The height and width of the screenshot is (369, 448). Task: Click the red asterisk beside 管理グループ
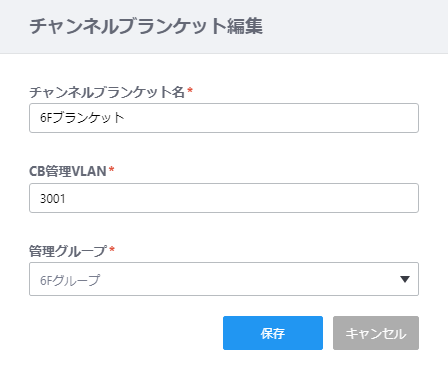click(112, 249)
